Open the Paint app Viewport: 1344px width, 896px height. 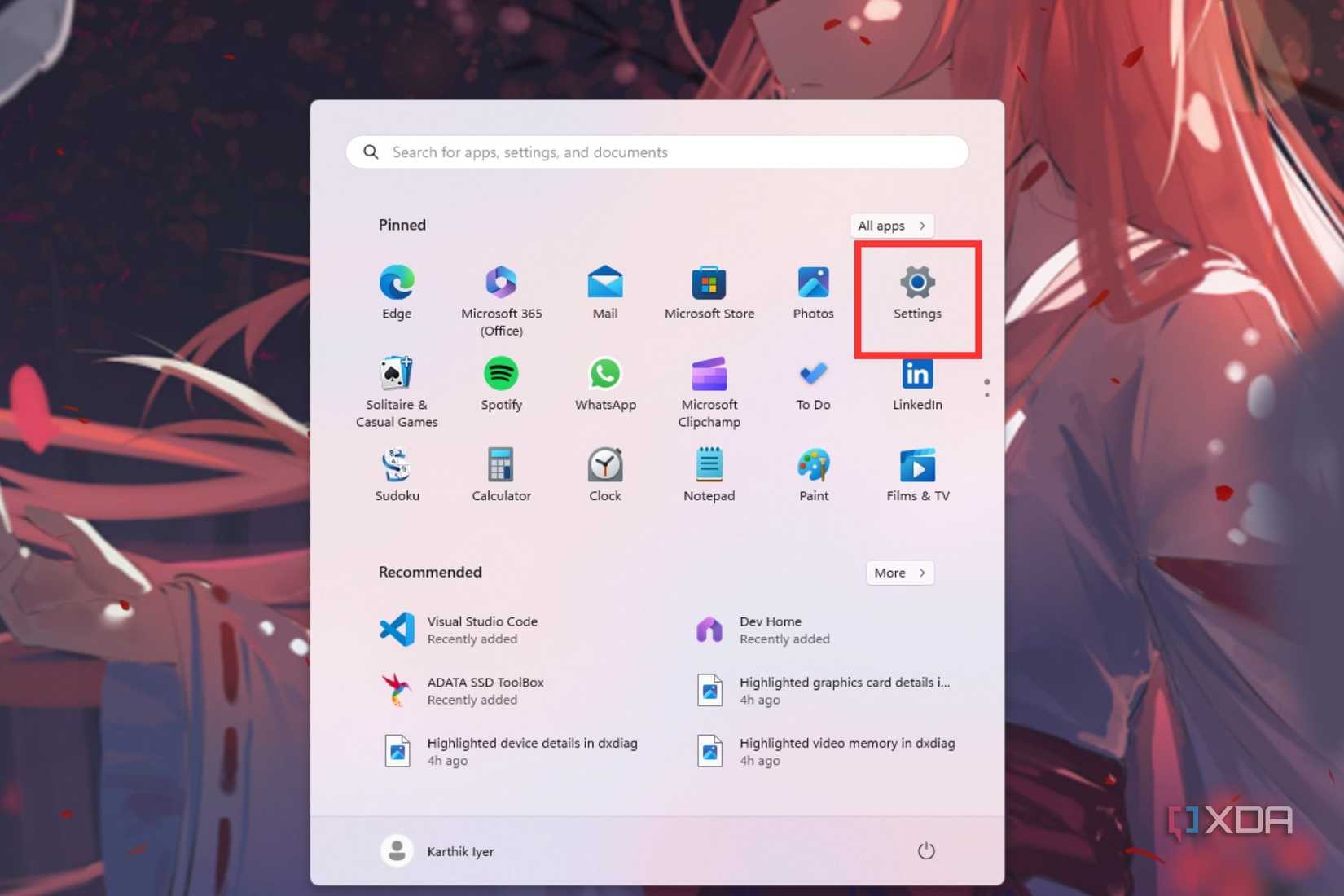point(813,475)
